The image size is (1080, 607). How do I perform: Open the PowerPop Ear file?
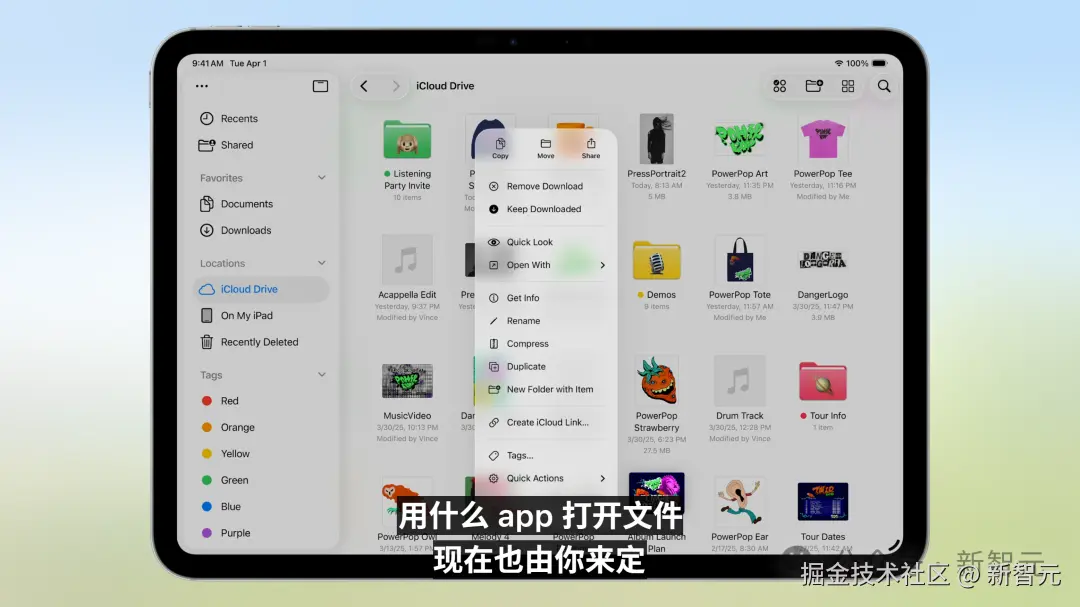coord(739,502)
